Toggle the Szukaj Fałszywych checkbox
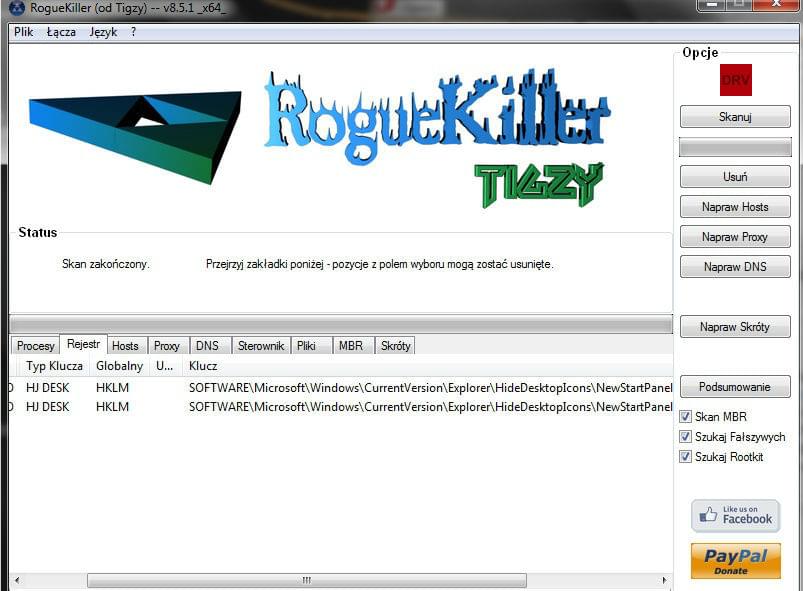This screenshot has height=591, width=803. pyautogui.click(x=685, y=436)
